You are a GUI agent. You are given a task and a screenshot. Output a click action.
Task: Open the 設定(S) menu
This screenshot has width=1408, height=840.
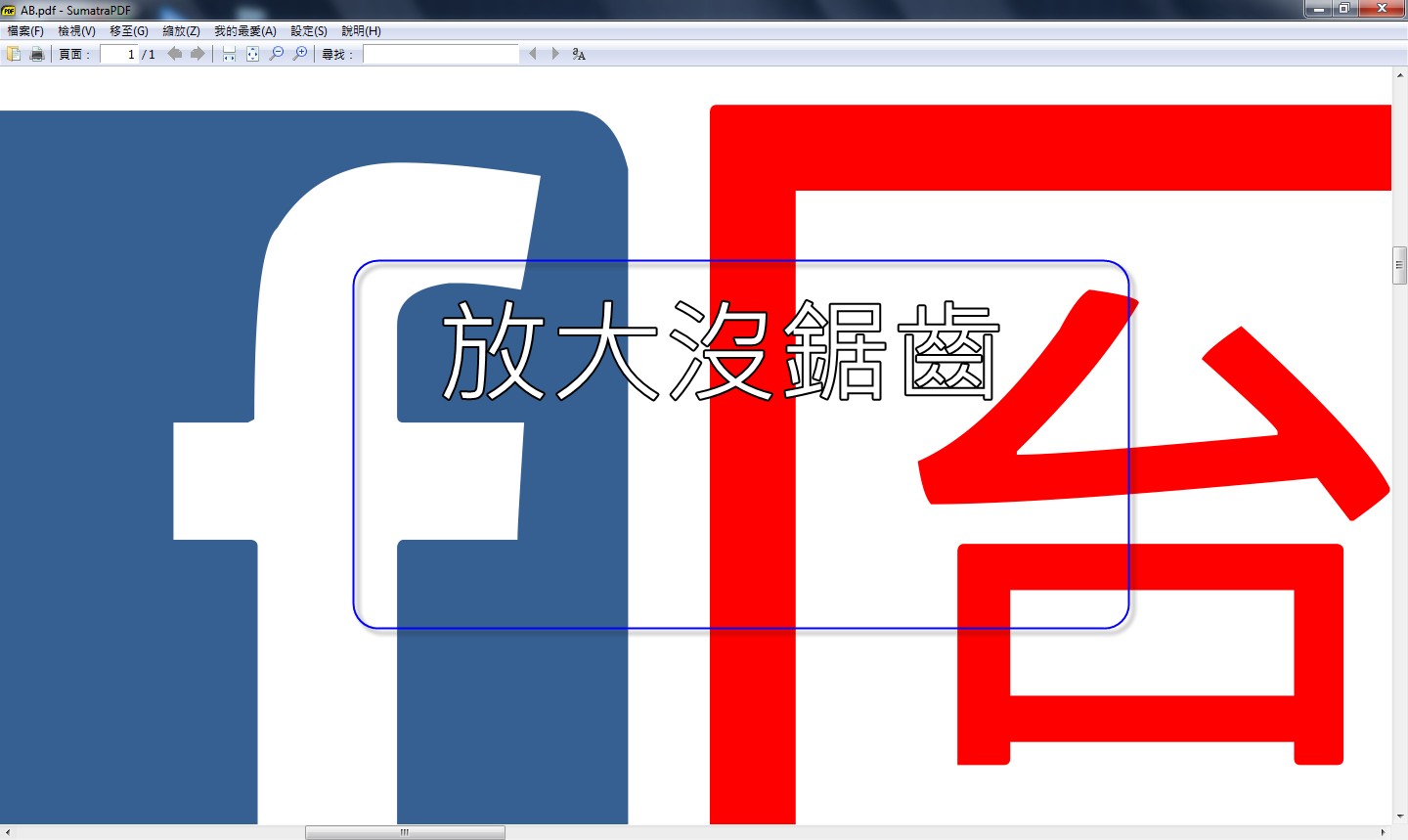click(x=309, y=31)
